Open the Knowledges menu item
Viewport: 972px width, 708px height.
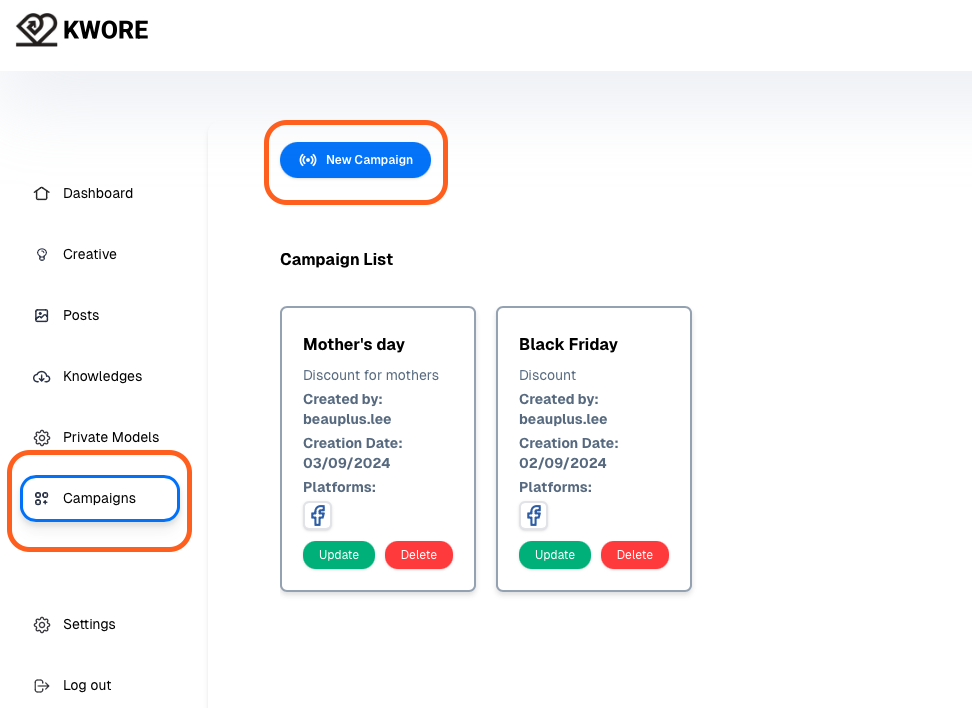100,376
